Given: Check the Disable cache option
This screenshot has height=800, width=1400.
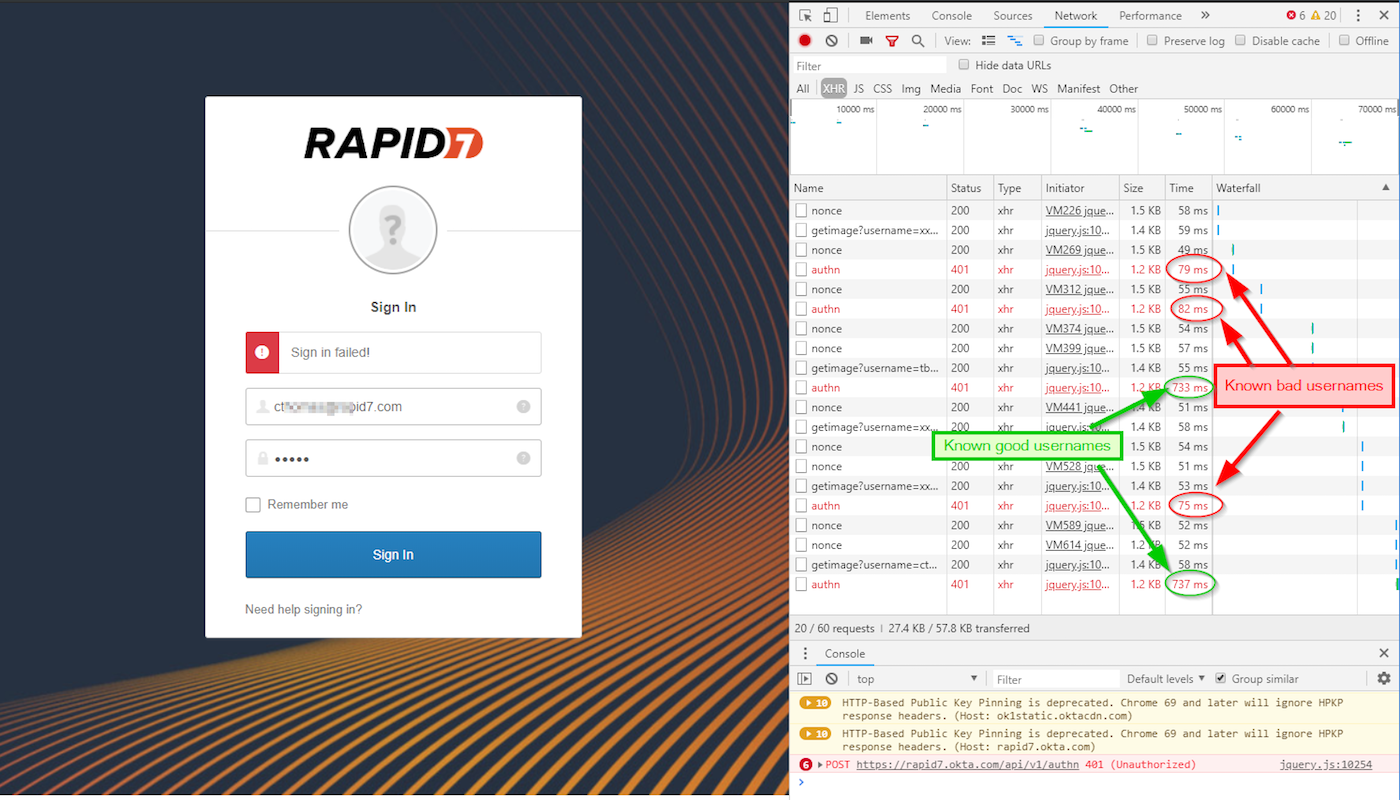Looking at the screenshot, I should pos(1240,41).
